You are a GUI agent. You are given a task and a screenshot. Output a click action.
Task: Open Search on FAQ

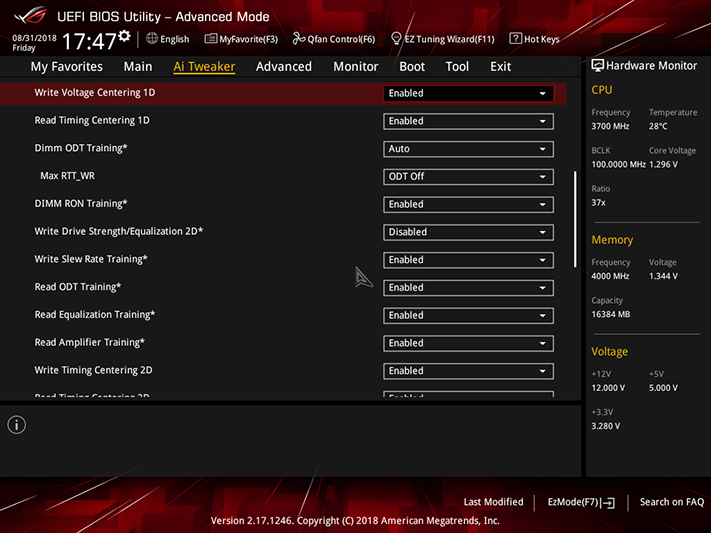tap(672, 502)
